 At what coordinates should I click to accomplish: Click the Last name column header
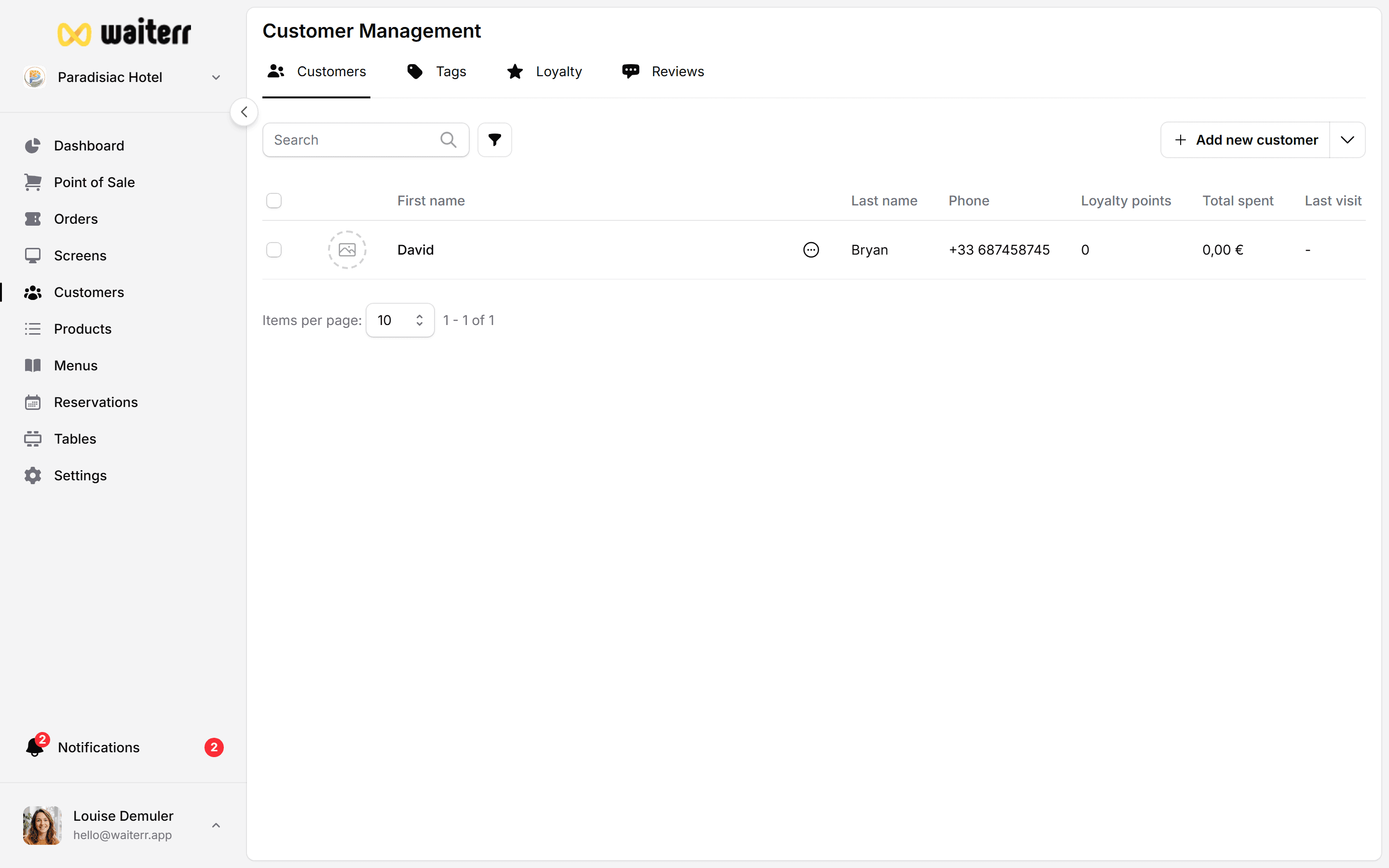(884, 201)
